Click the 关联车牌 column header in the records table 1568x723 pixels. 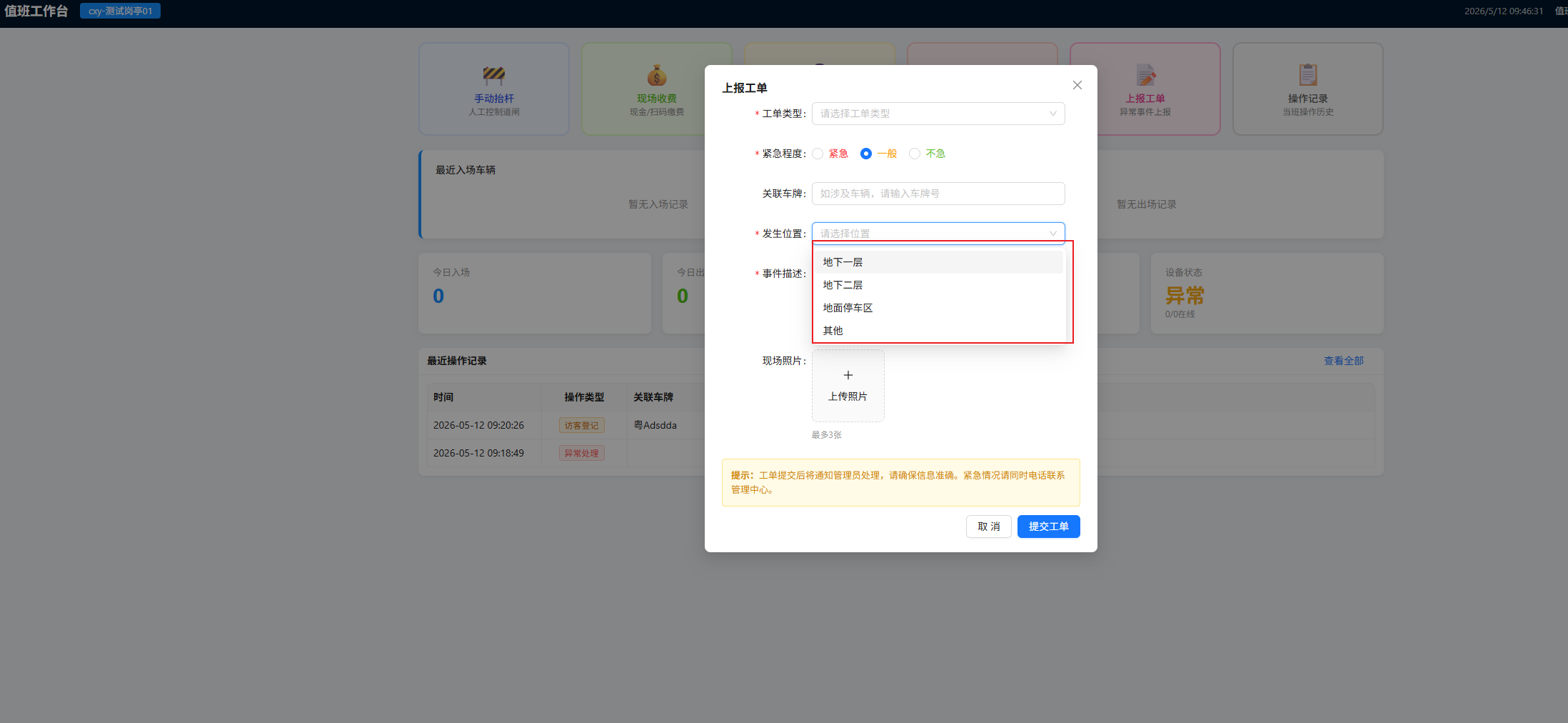(653, 397)
